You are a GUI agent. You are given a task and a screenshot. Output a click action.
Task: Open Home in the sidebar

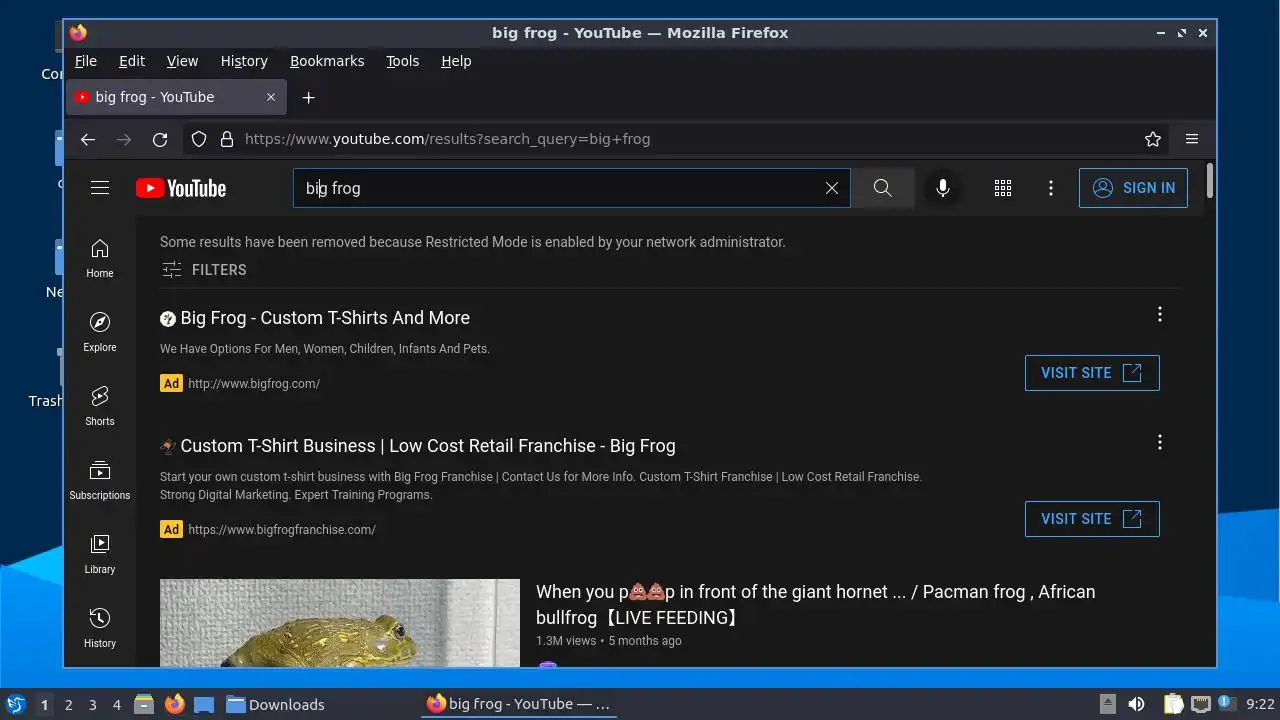[x=100, y=258]
